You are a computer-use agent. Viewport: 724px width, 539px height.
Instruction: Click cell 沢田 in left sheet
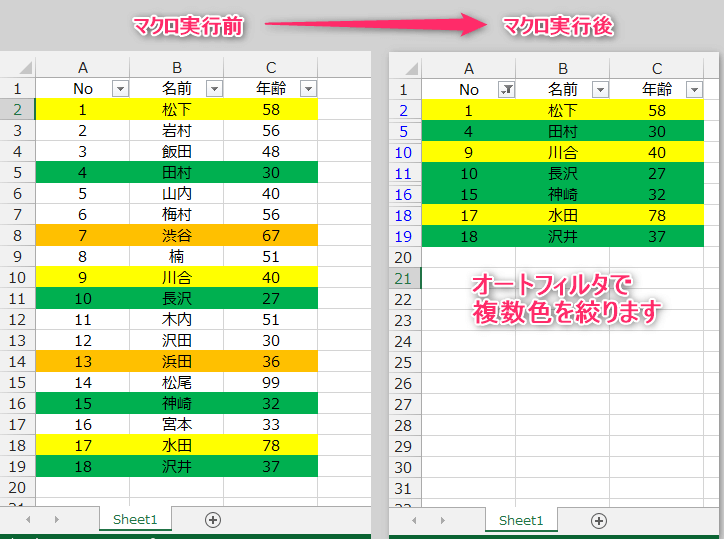(177, 340)
